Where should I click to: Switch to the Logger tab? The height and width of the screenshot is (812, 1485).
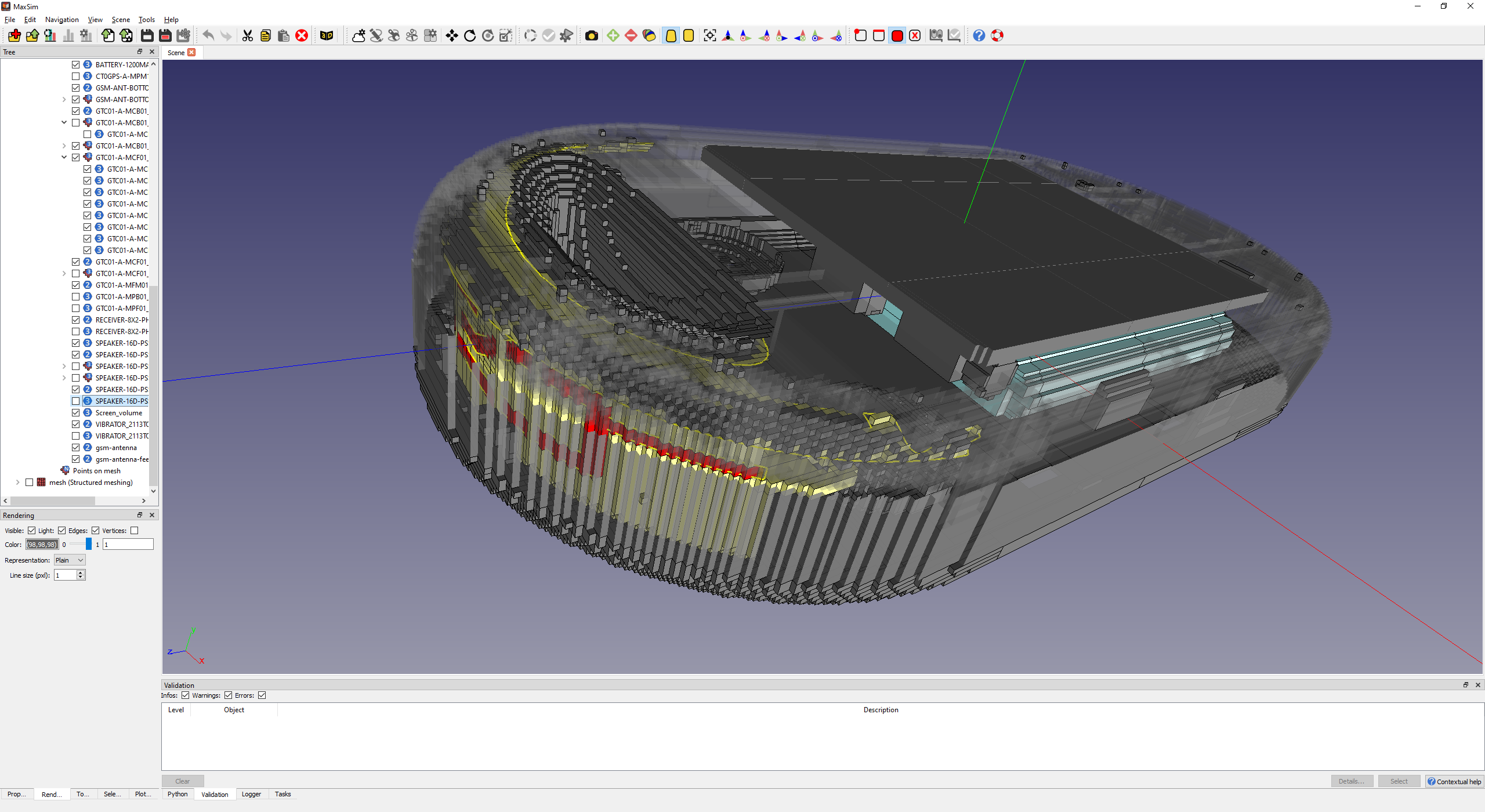coord(251,794)
